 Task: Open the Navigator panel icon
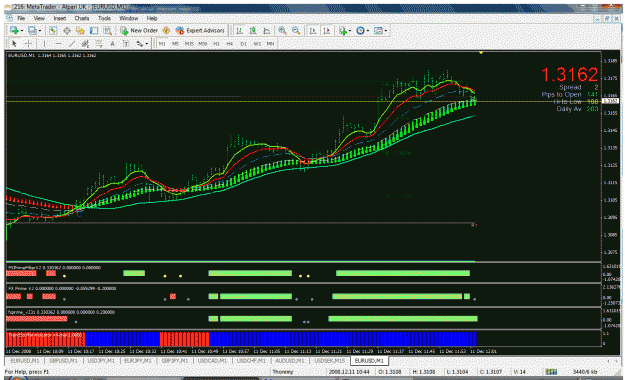[80, 30]
